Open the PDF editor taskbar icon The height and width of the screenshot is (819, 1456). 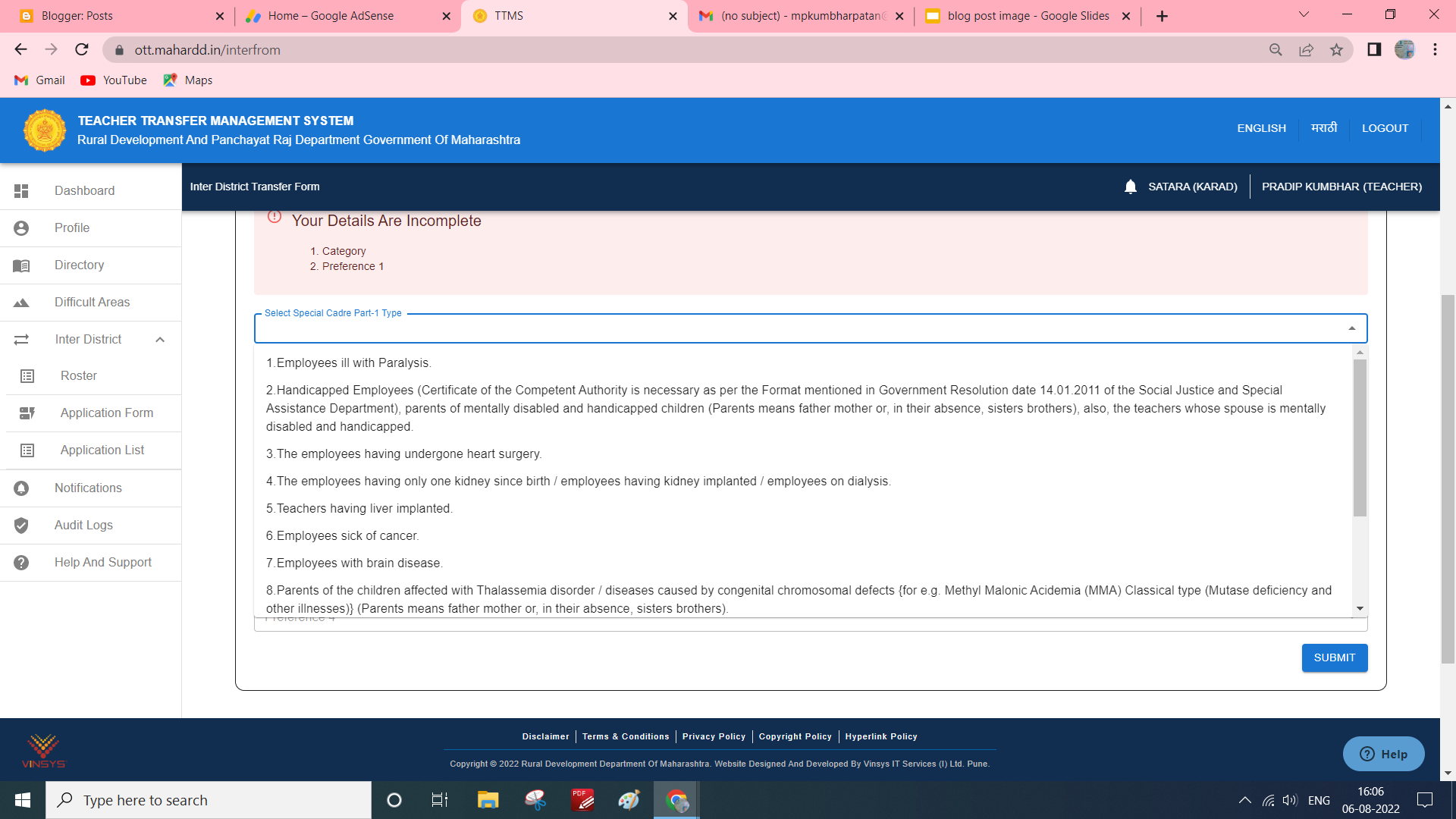click(582, 800)
